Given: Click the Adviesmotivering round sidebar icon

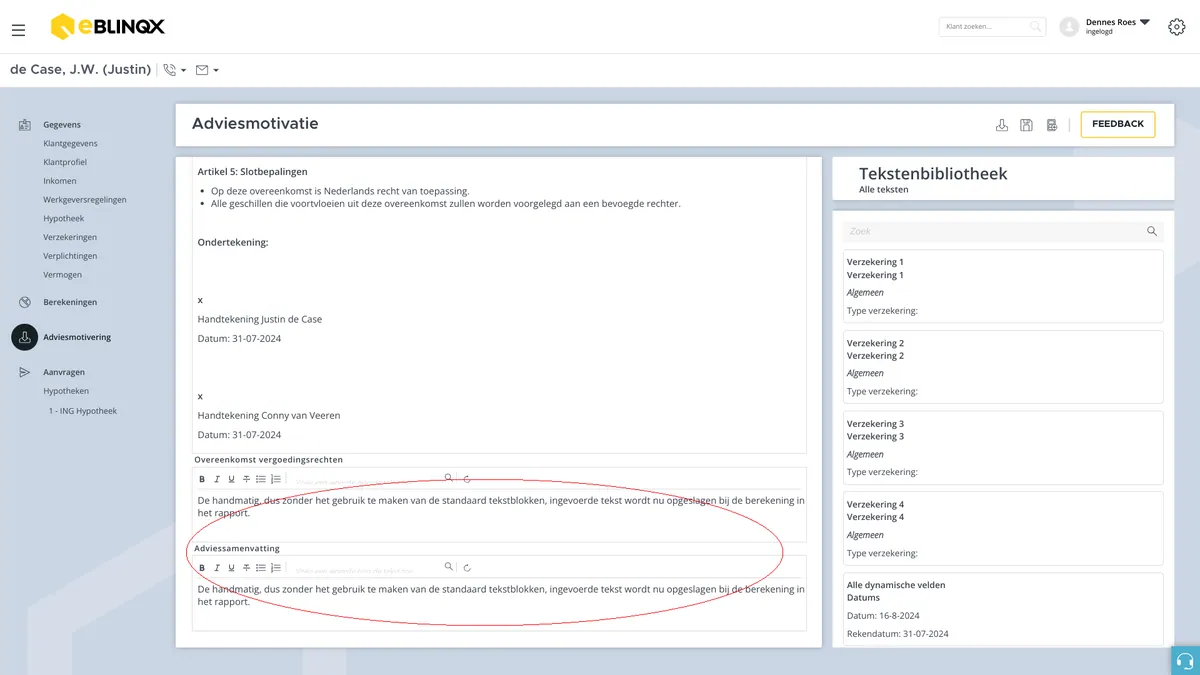Looking at the screenshot, I should tap(25, 337).
